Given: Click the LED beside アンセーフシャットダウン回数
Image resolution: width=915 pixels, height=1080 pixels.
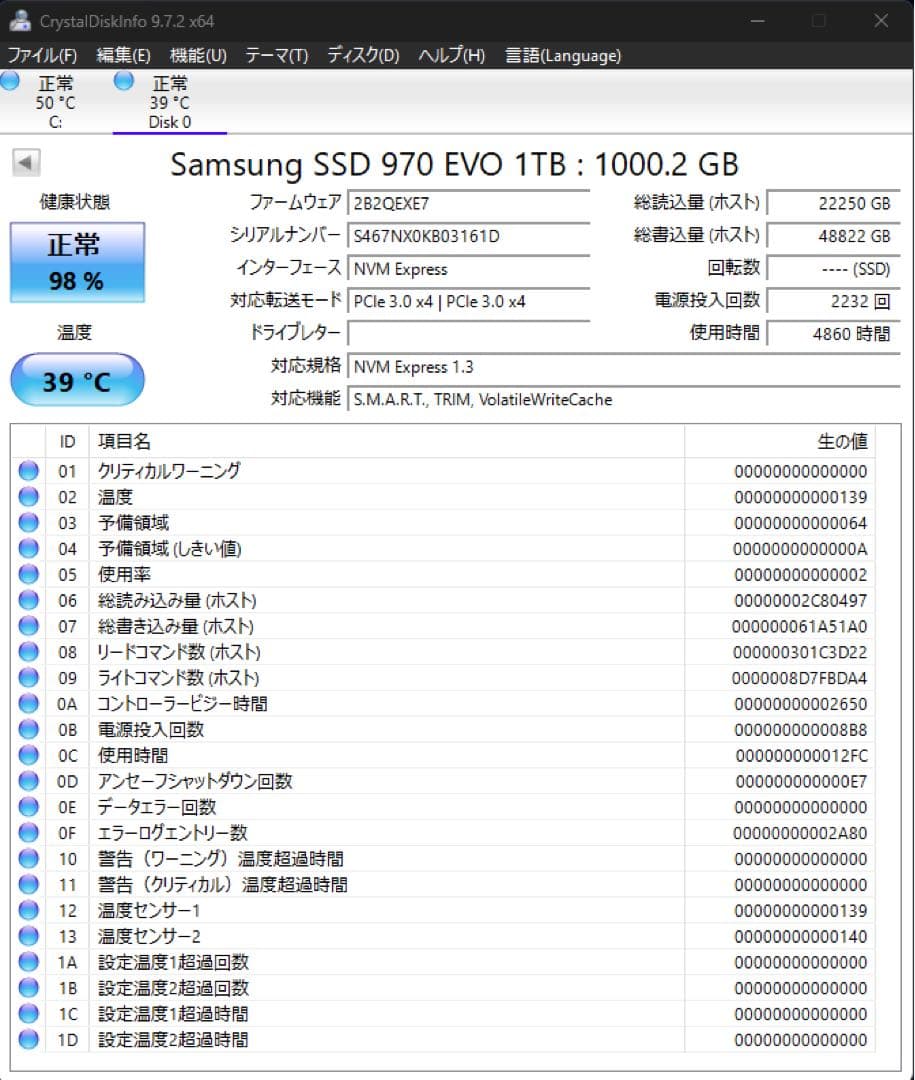Looking at the screenshot, I should 27,781.
